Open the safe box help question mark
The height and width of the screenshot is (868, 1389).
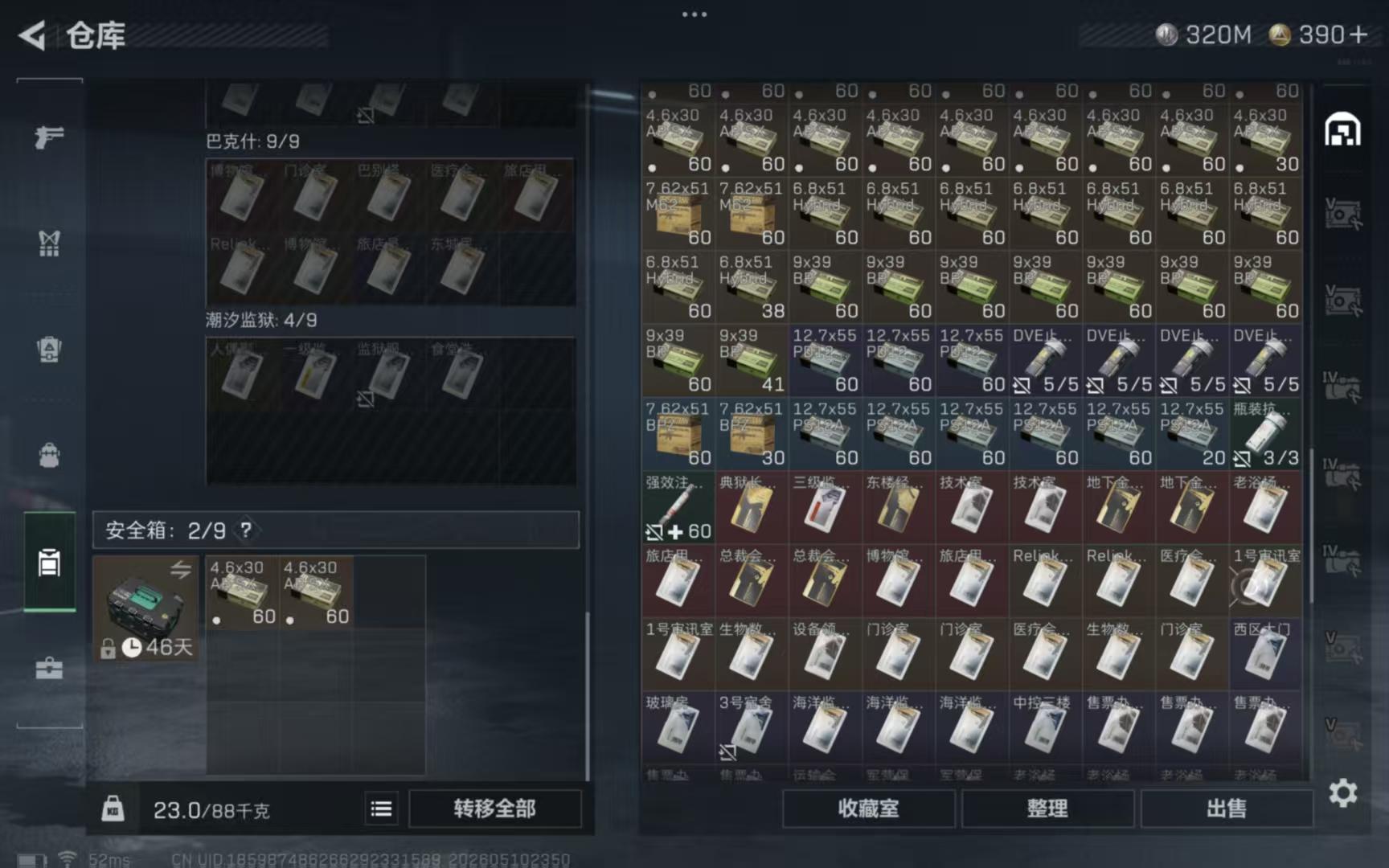pyautogui.click(x=246, y=530)
